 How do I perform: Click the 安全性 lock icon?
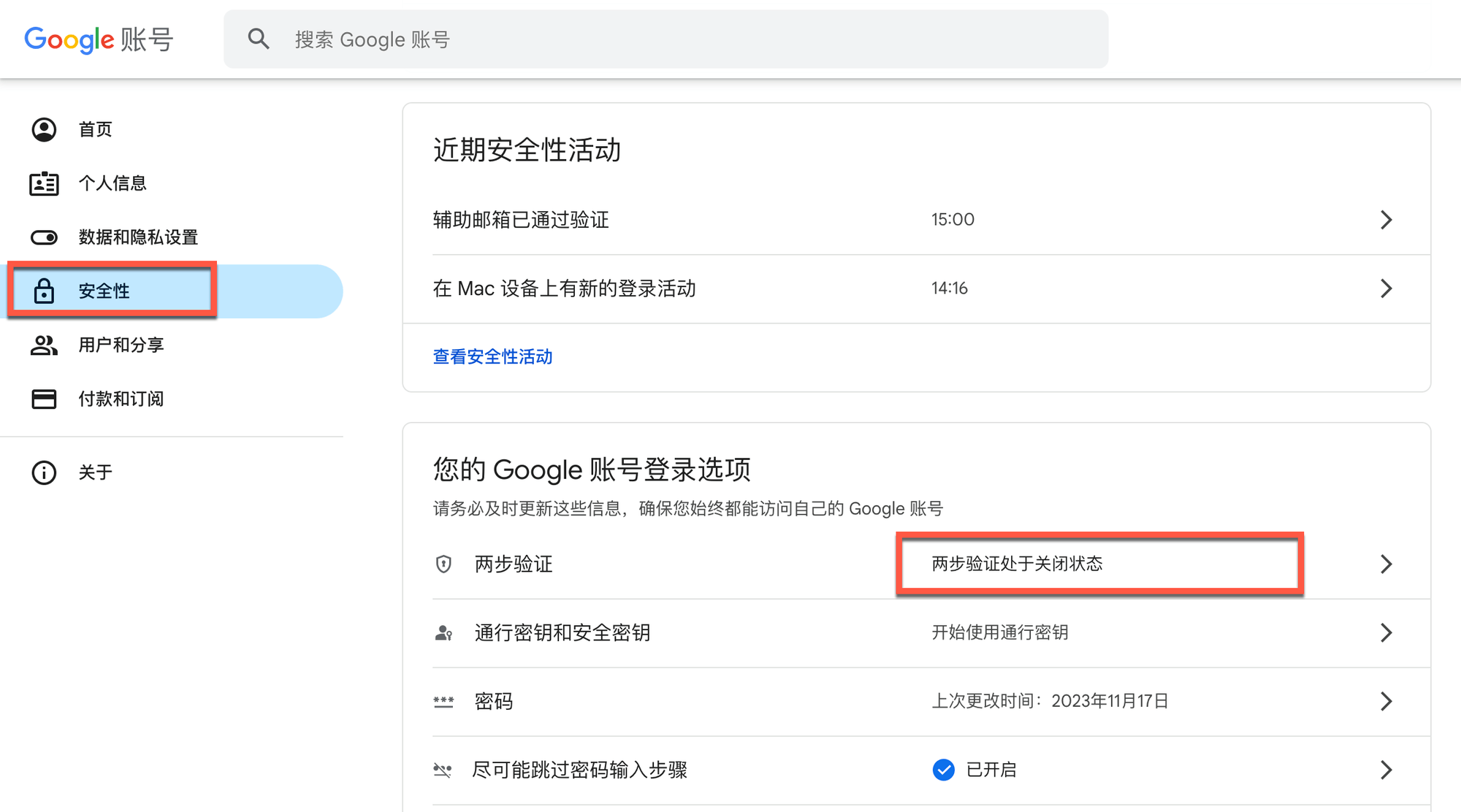44,291
